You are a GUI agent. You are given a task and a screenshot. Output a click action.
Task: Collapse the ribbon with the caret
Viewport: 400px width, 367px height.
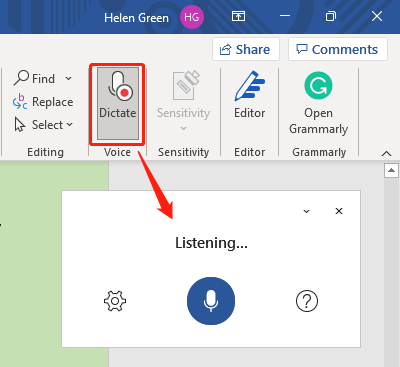coord(386,154)
